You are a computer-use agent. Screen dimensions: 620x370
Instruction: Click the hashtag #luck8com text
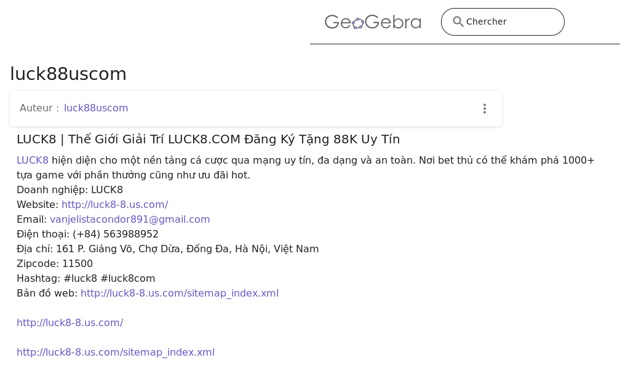(x=128, y=278)
